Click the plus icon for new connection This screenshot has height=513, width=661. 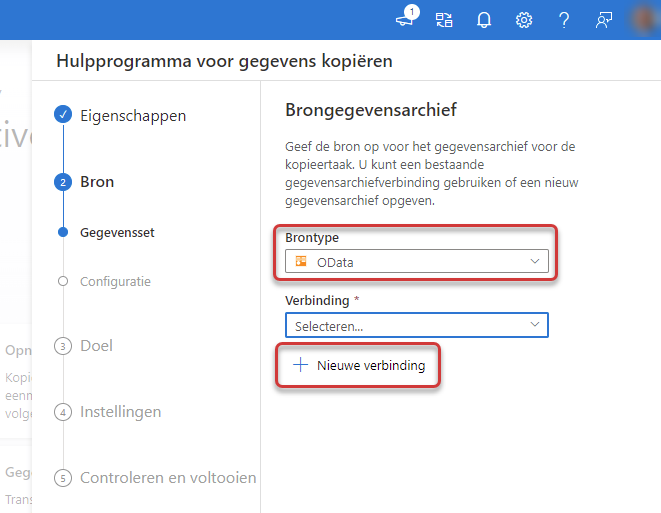tap(301, 365)
